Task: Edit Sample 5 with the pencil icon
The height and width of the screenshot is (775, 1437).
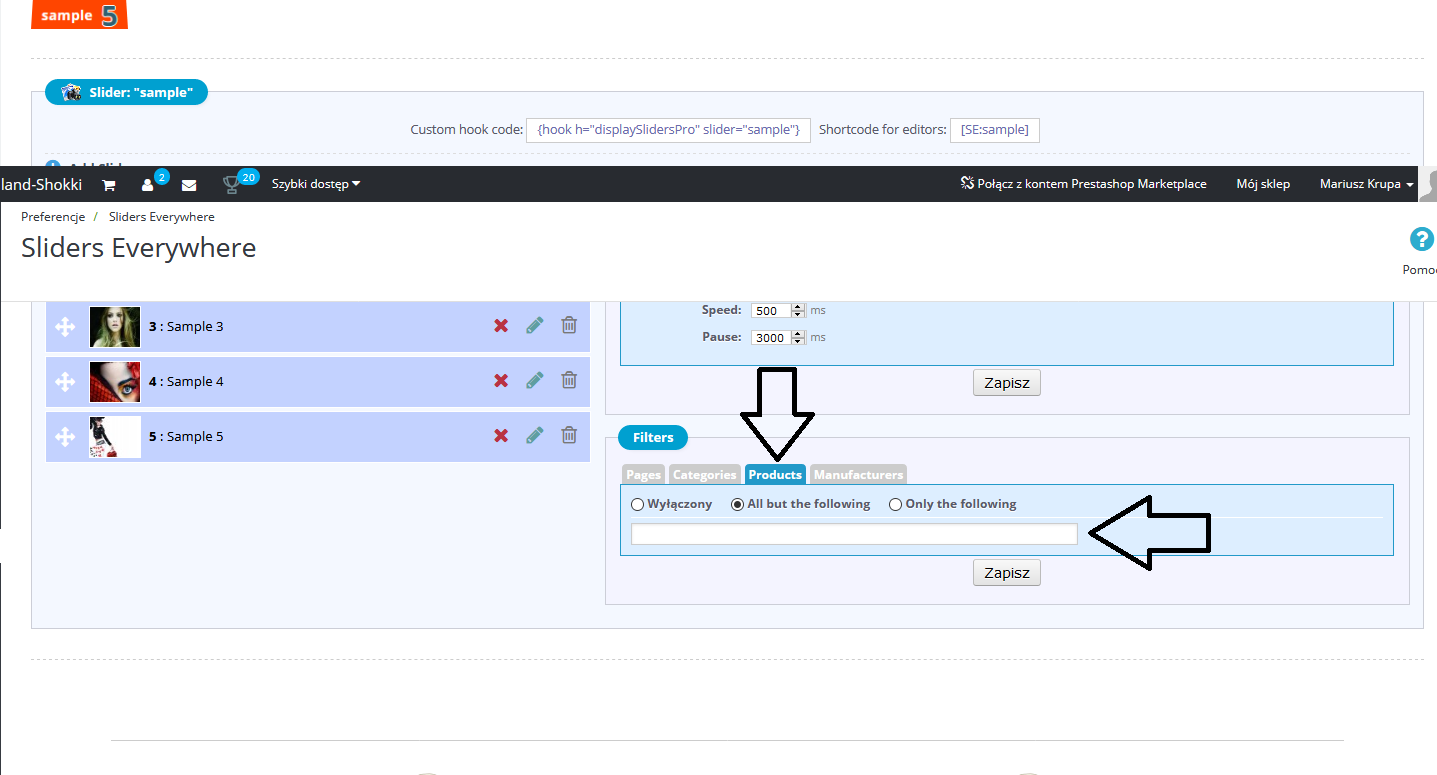Action: point(535,435)
